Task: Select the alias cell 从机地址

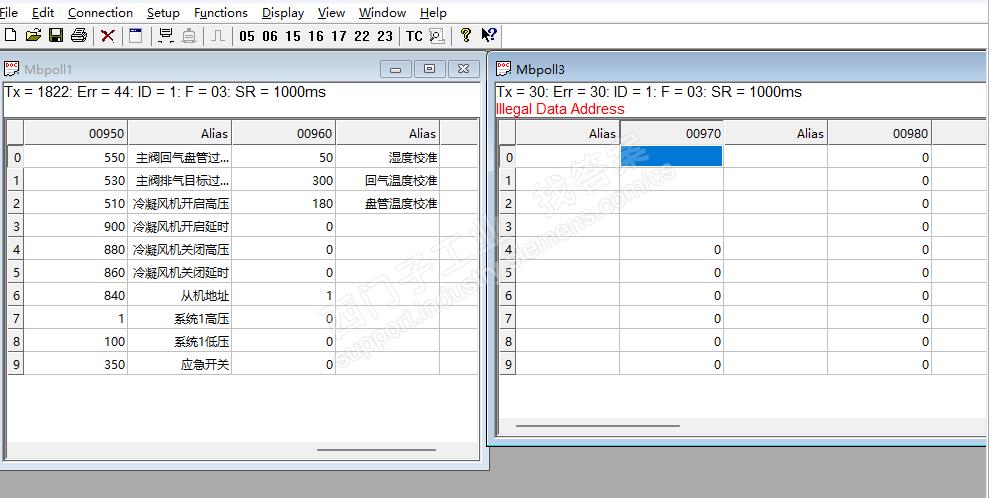Action: pyautogui.click(x=180, y=295)
